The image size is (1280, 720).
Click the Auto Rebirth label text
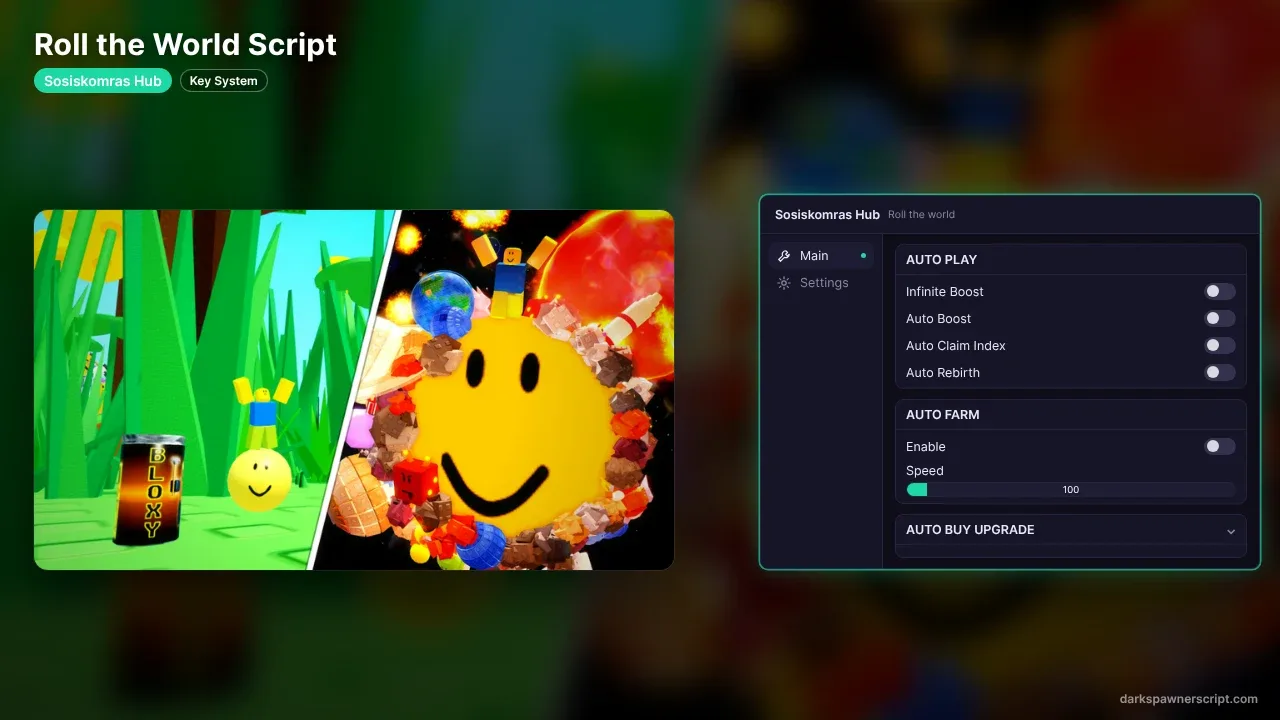point(943,373)
